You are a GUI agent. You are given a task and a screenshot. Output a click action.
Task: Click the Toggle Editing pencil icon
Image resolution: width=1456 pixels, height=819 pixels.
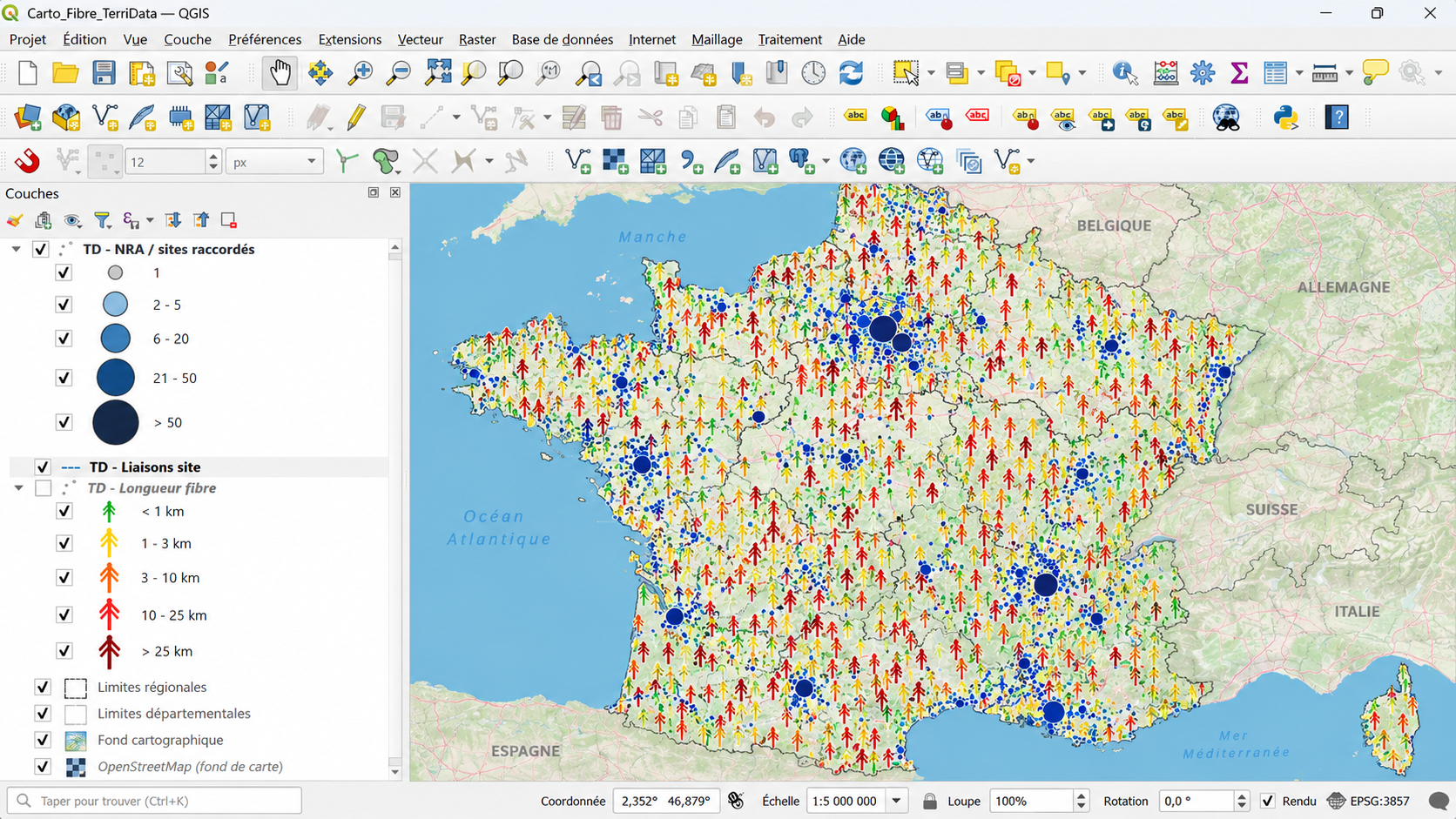355,117
